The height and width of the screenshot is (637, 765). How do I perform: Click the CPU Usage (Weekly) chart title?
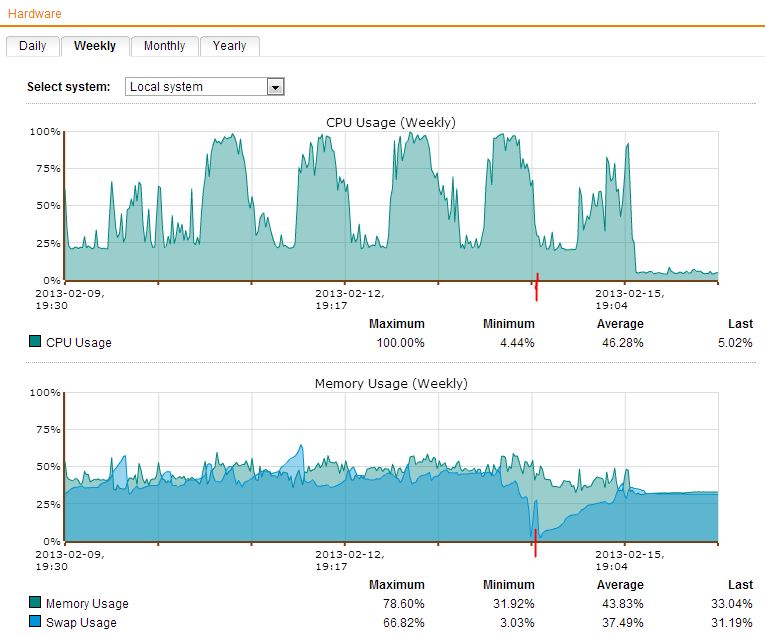click(390, 122)
